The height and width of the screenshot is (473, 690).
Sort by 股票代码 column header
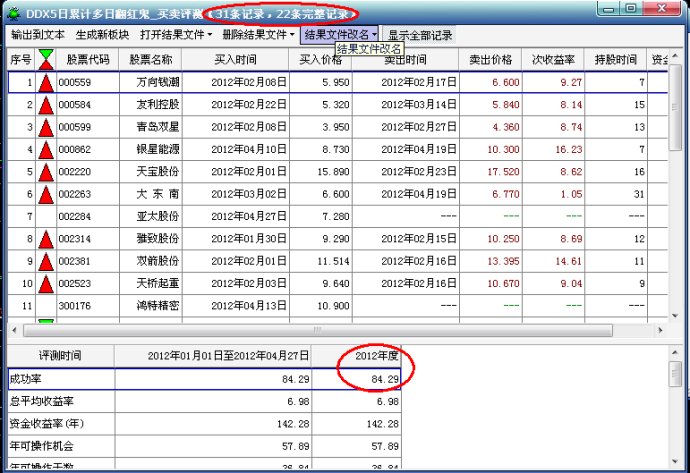[x=88, y=59]
